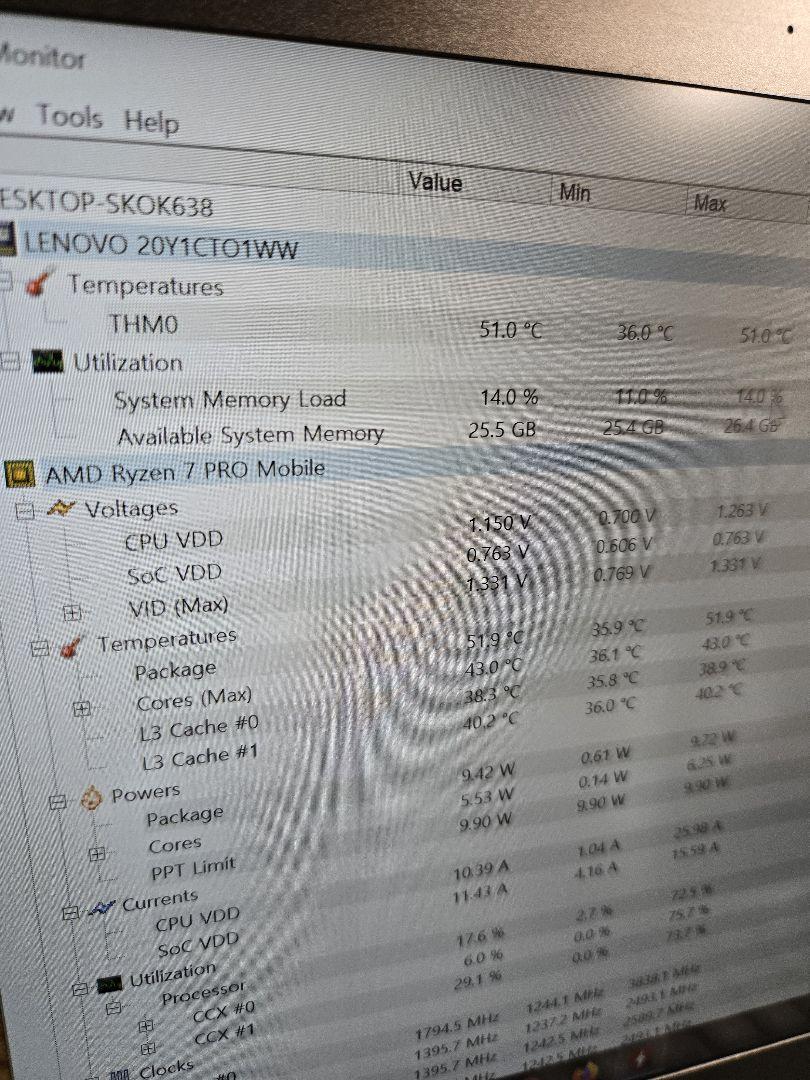This screenshot has width=810, height=1080.
Task: Click the 1.150 V CPU VDD value
Action: [x=500, y=524]
